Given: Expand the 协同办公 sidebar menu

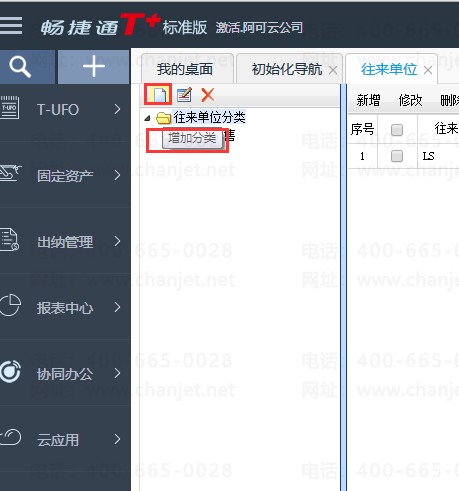Looking at the screenshot, I should (117, 373).
